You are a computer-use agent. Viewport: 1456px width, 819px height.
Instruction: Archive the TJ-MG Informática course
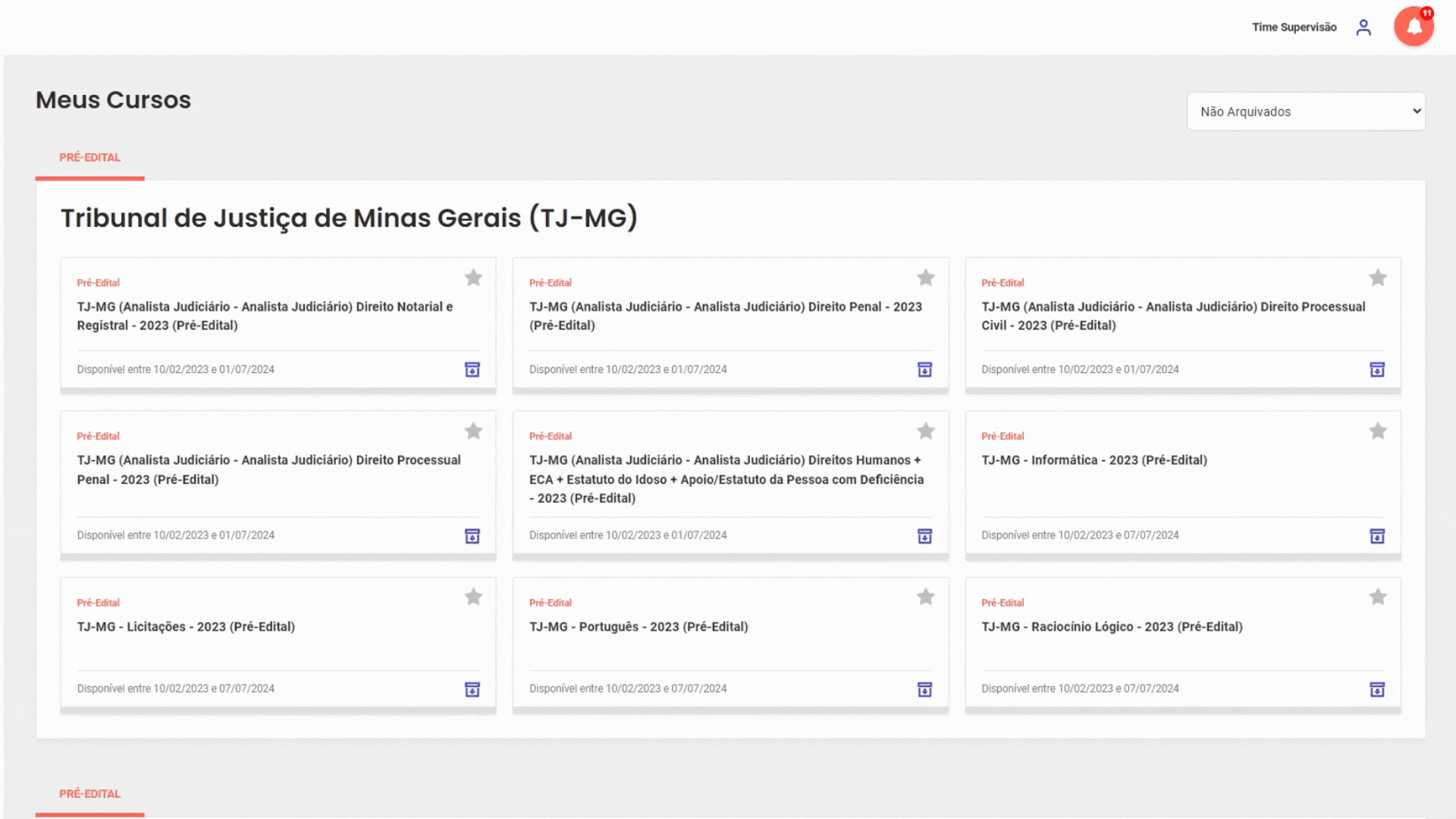point(1377,536)
